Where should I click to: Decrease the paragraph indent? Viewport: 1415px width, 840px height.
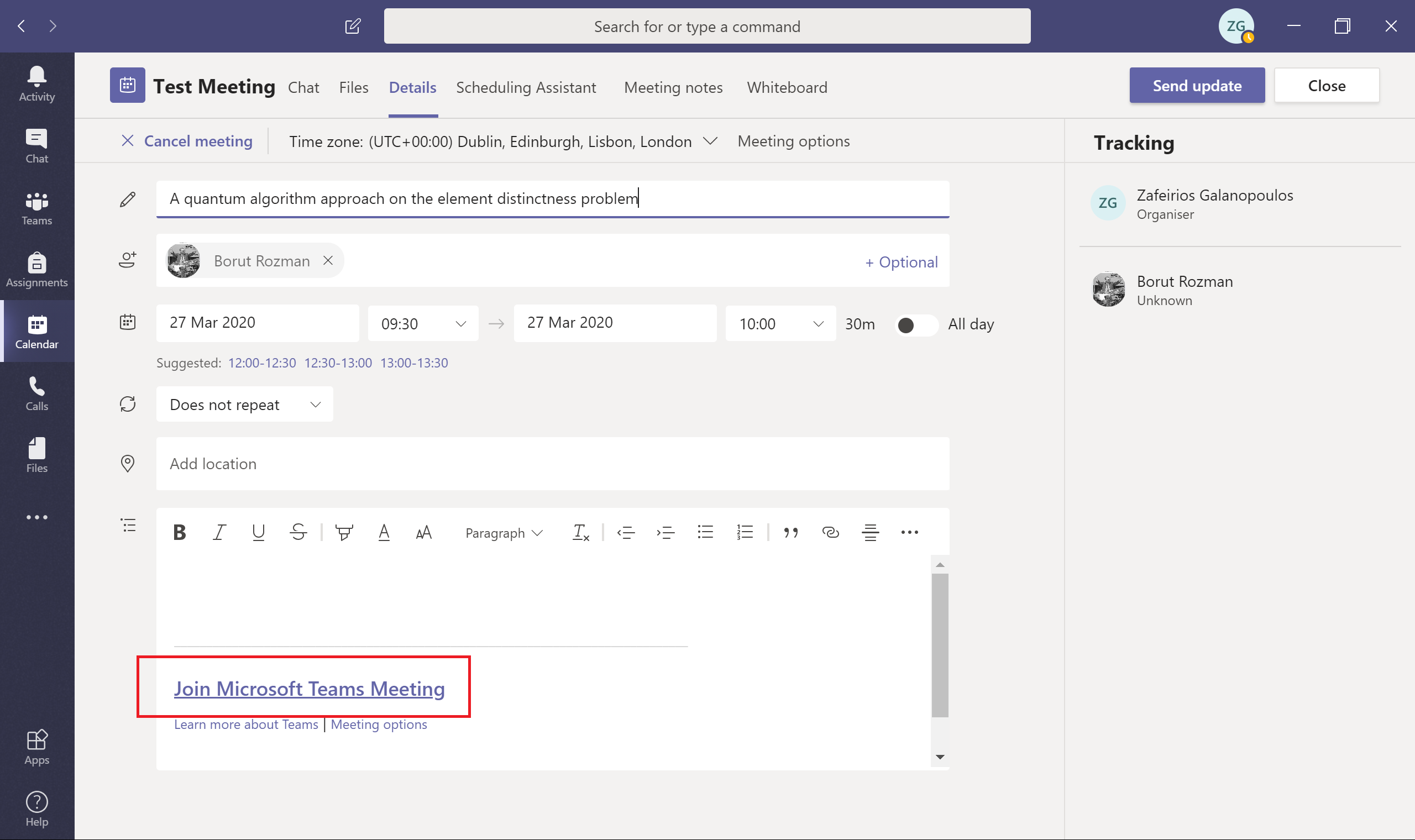pyautogui.click(x=626, y=532)
